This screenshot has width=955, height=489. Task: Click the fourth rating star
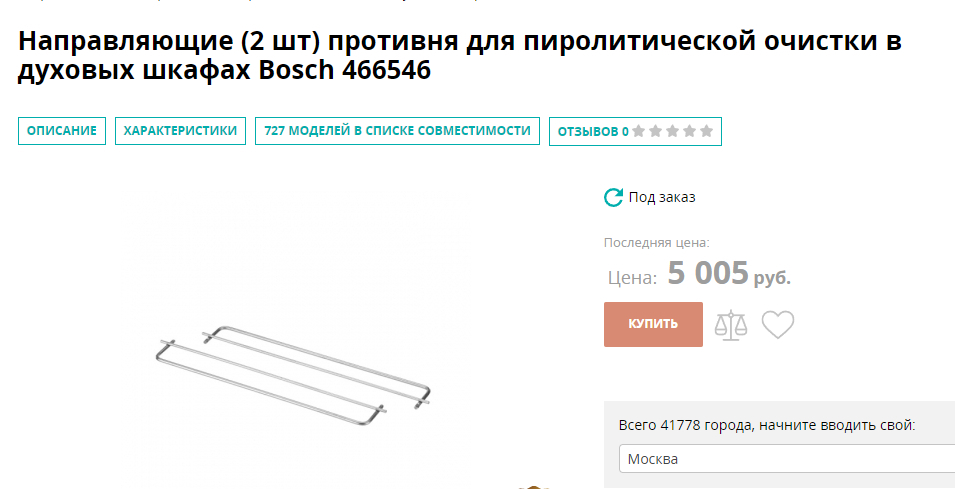coord(689,131)
